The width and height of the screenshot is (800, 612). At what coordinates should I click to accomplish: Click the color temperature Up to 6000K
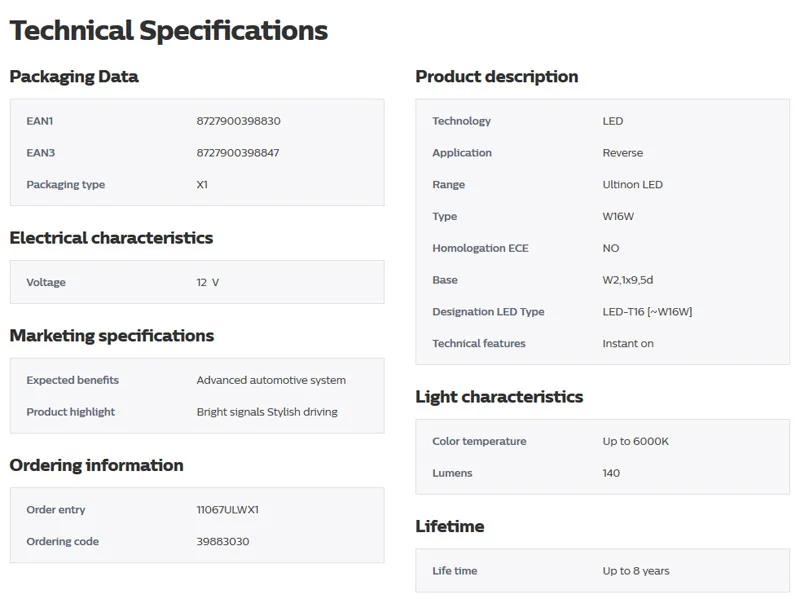click(x=635, y=441)
